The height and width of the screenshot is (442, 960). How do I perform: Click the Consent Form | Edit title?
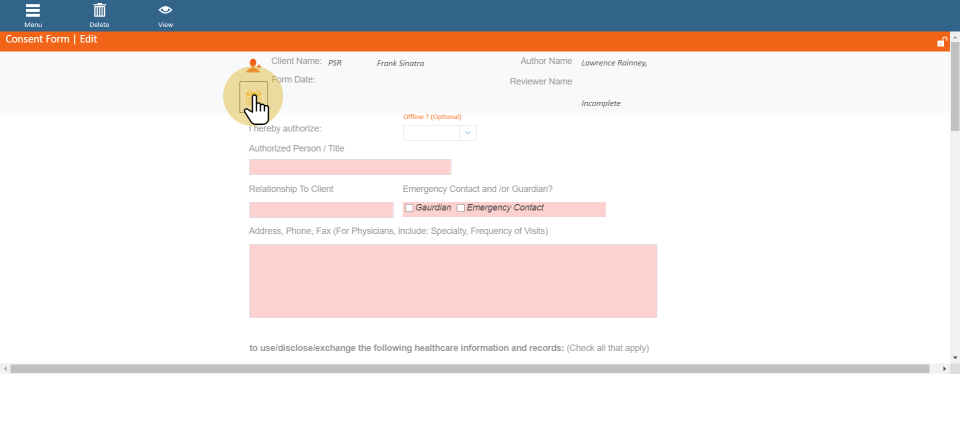point(51,40)
